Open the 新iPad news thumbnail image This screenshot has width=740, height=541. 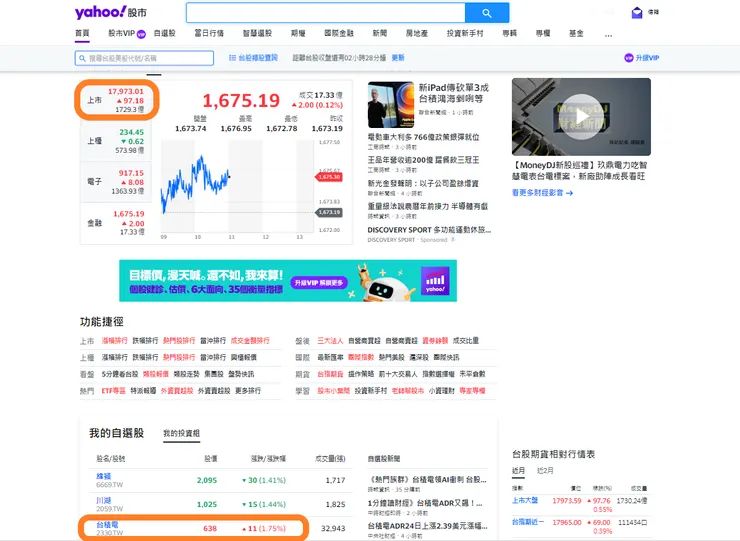tap(391, 105)
